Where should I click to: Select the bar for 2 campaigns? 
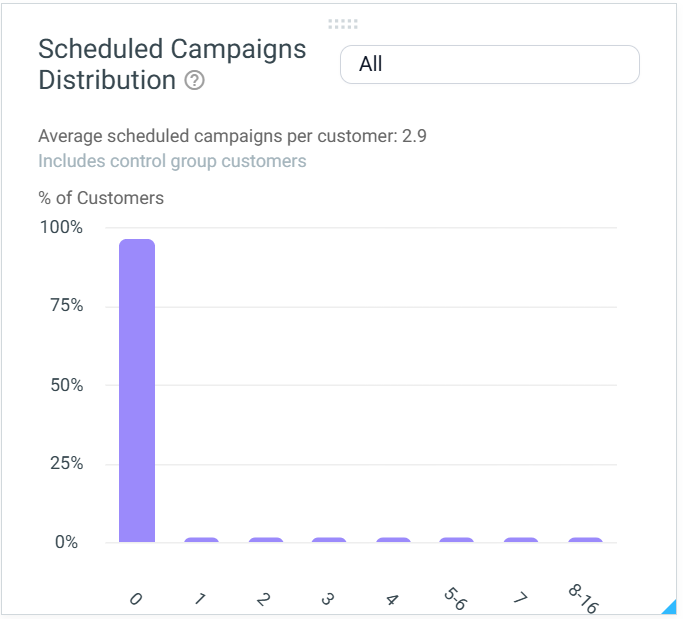(266, 540)
